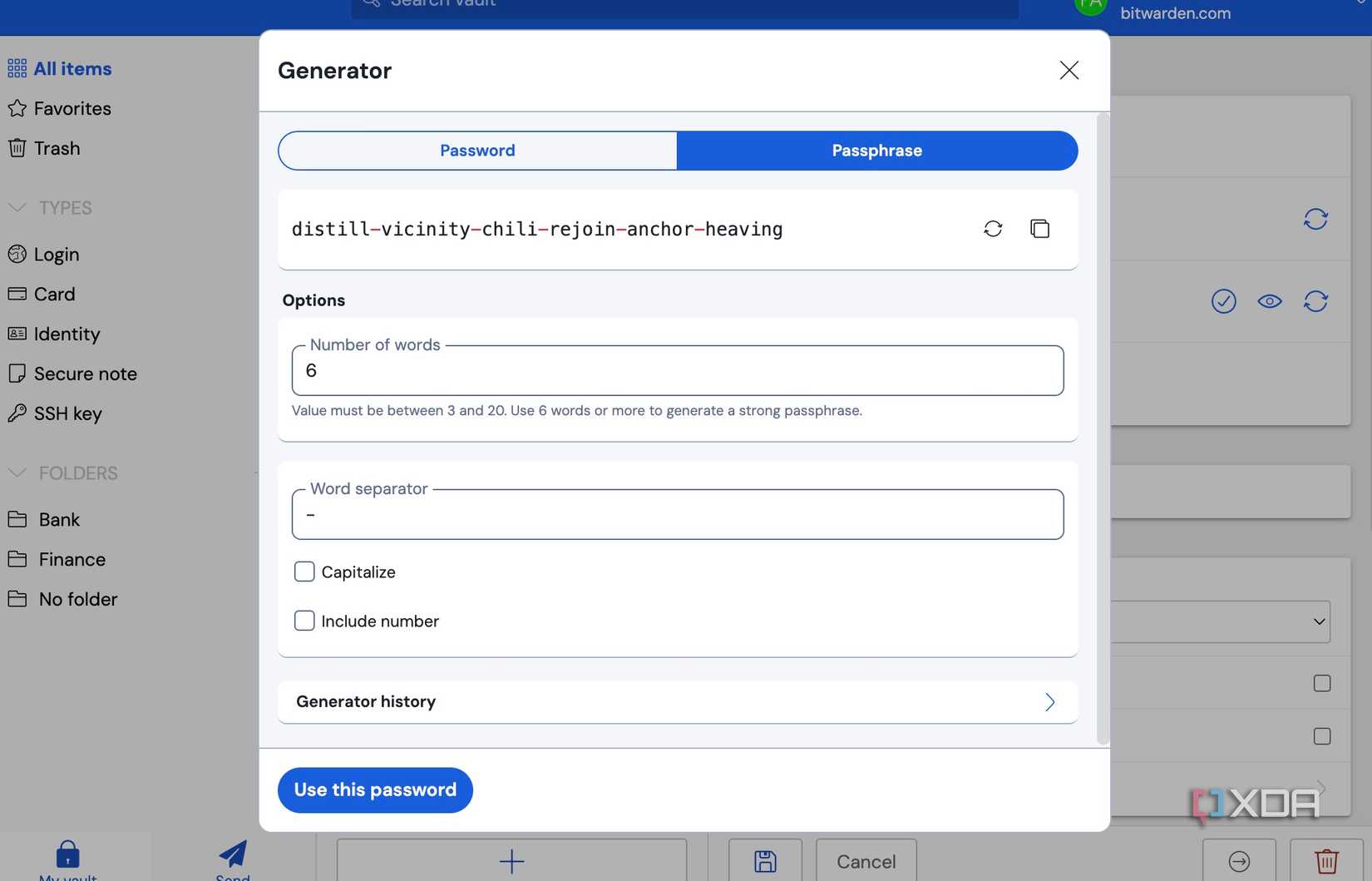Collapse the TYPES section
Viewport: 1372px width, 881px height.
pos(17,207)
